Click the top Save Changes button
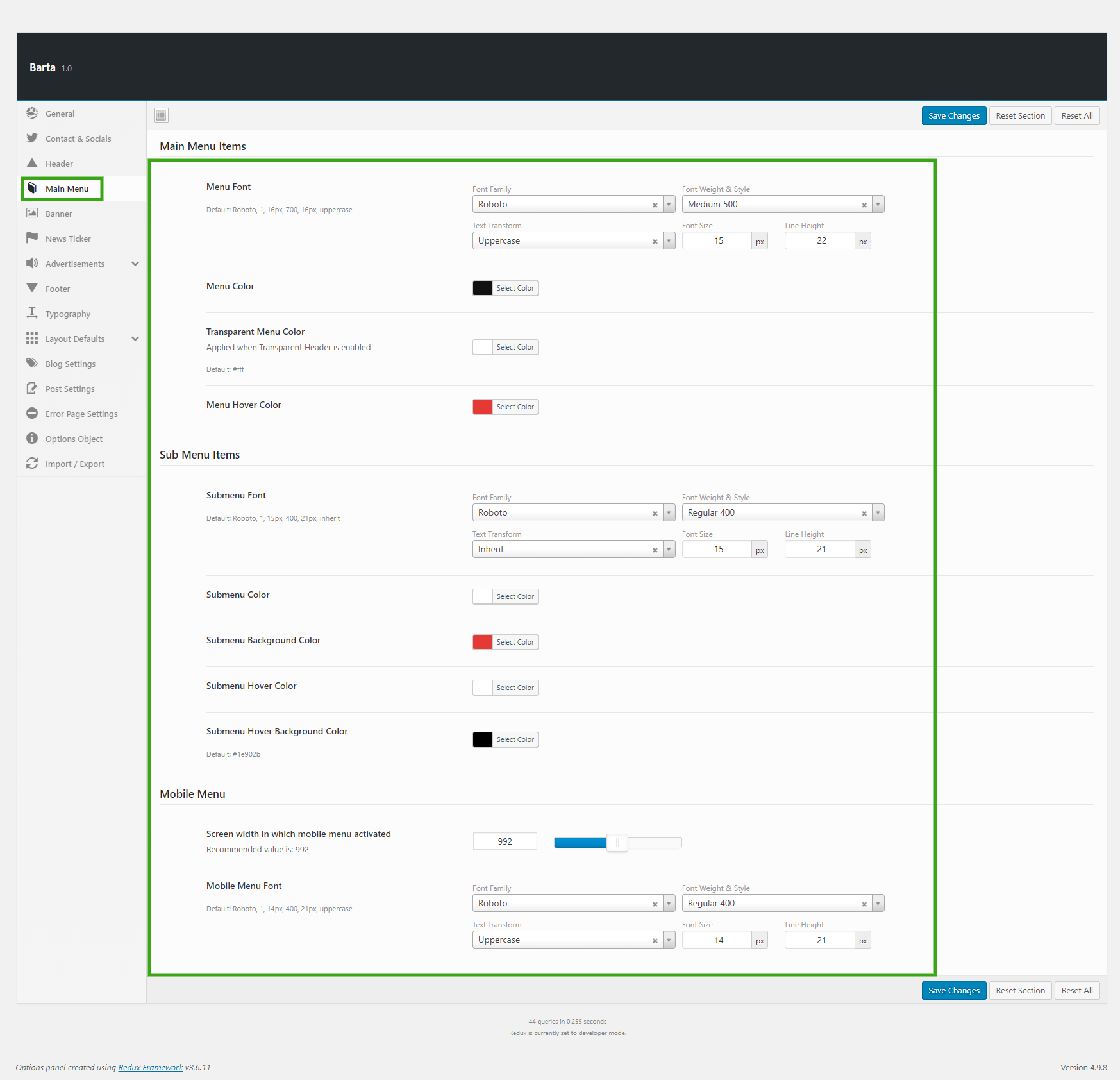The image size is (1120, 1080). click(954, 116)
